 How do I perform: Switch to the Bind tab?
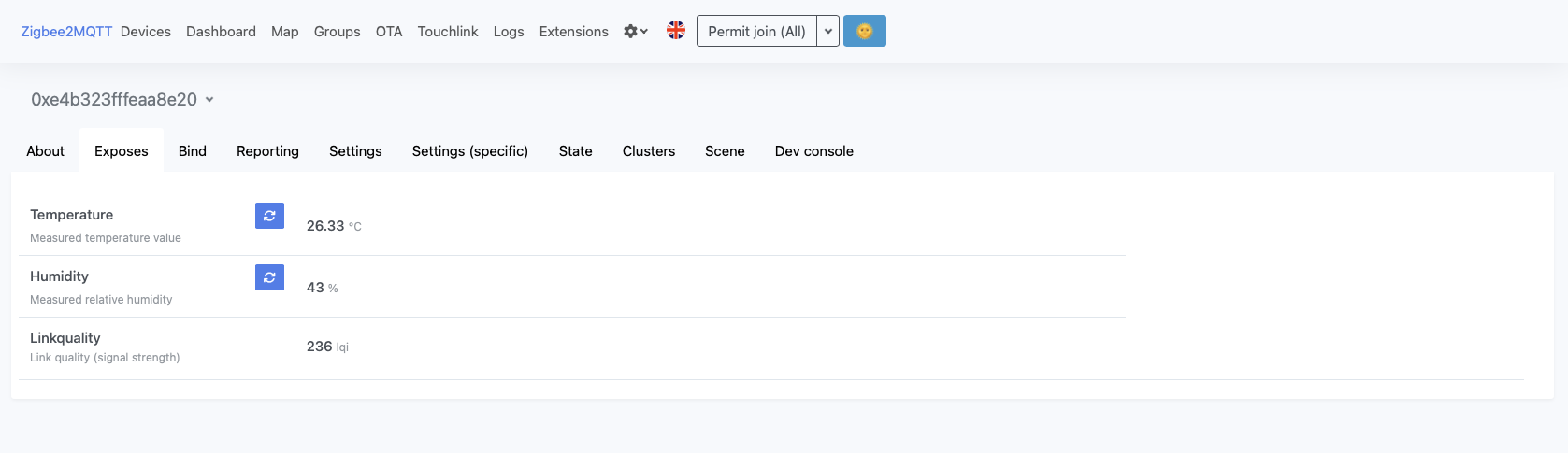[x=193, y=151]
